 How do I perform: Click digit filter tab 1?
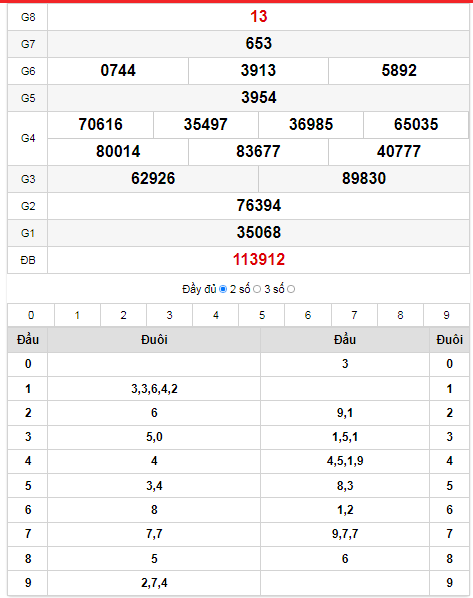[x=77, y=315]
